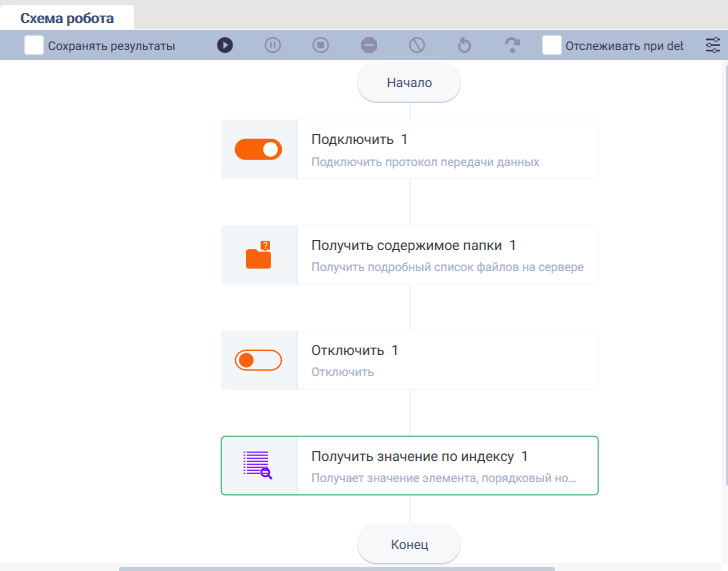
Task: Click text 'Получить подробный список файлов на сервере'
Action: pos(447,267)
